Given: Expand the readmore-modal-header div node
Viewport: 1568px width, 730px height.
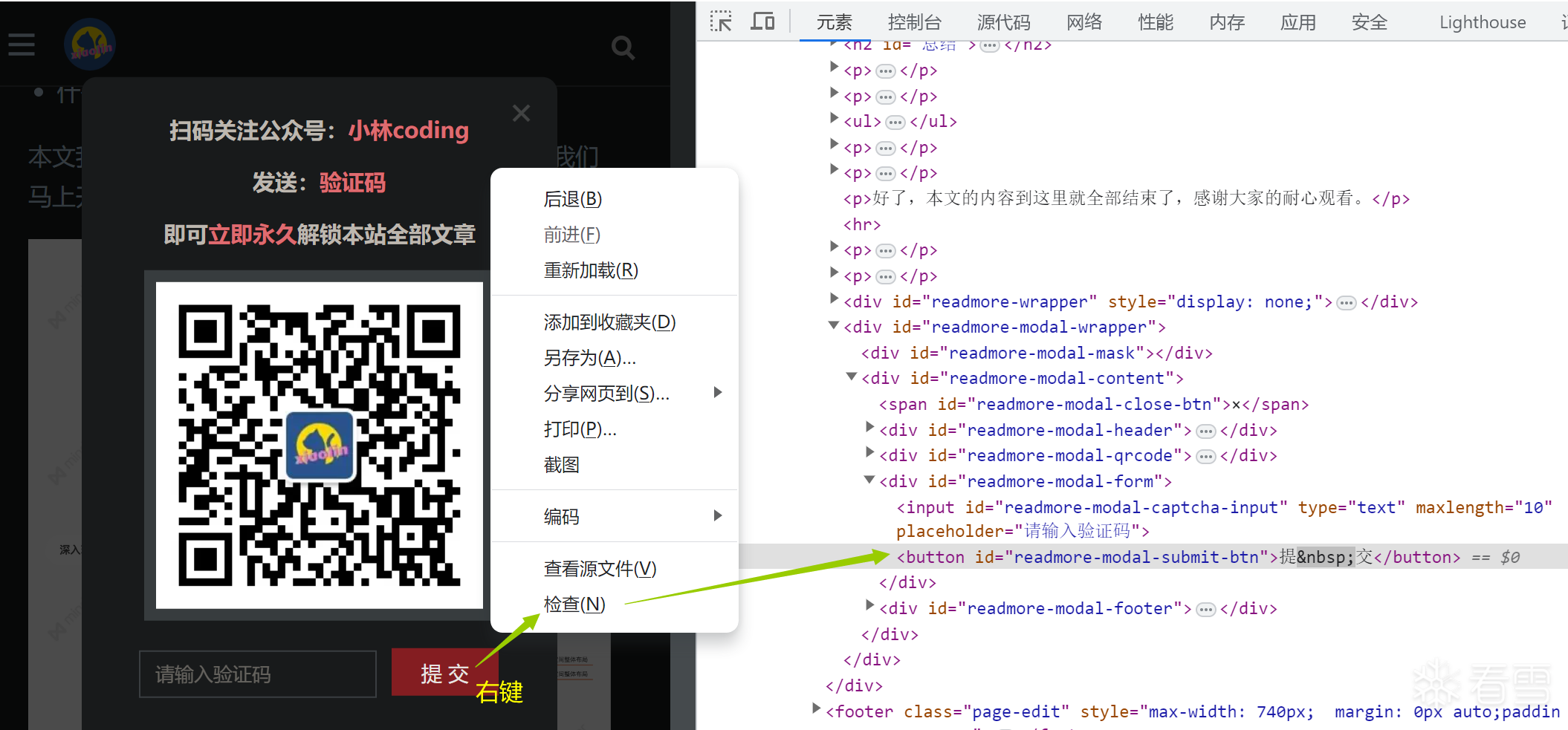Looking at the screenshot, I should click(869, 427).
